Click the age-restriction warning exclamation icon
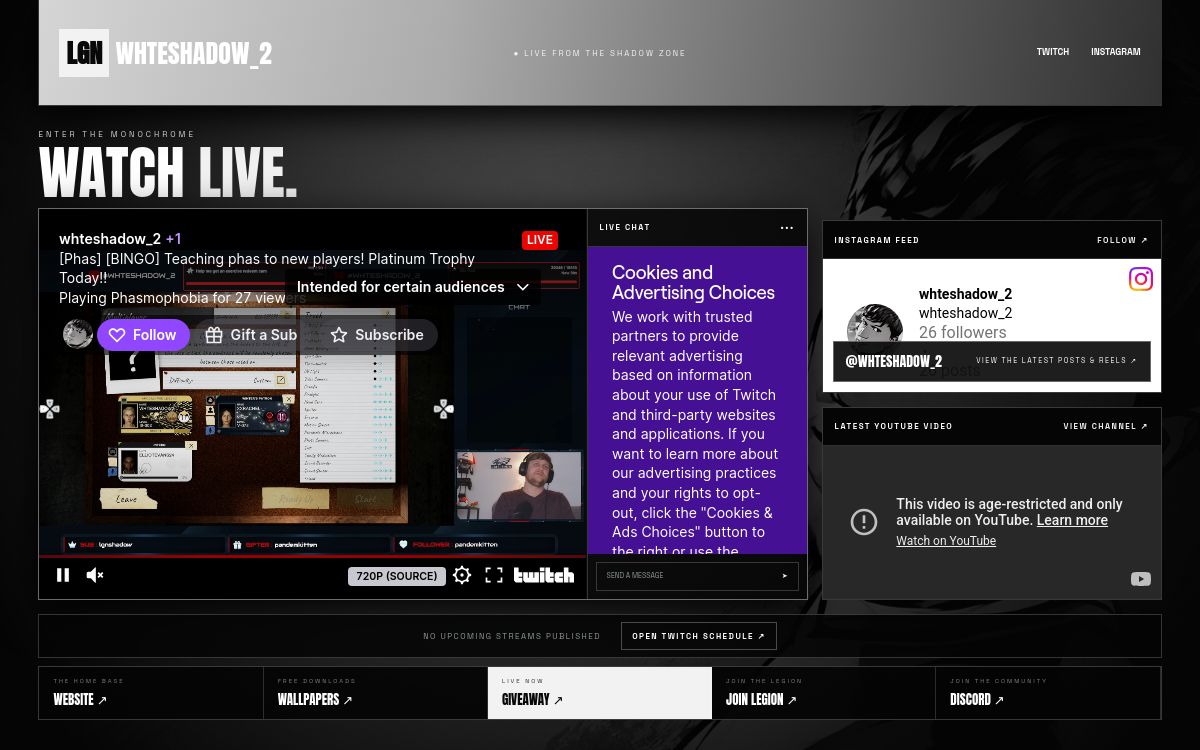 (864, 521)
